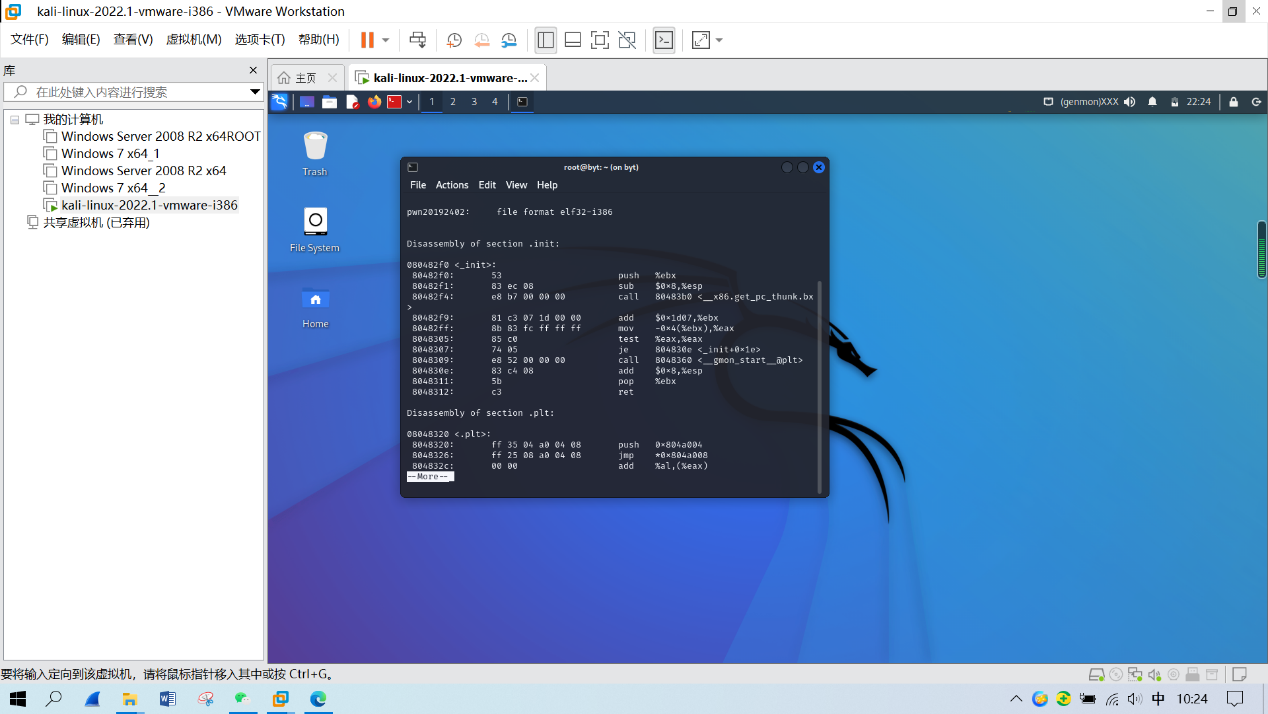Collapse the 我的计算机 tree node
The width and height of the screenshot is (1268, 714).
point(15,119)
